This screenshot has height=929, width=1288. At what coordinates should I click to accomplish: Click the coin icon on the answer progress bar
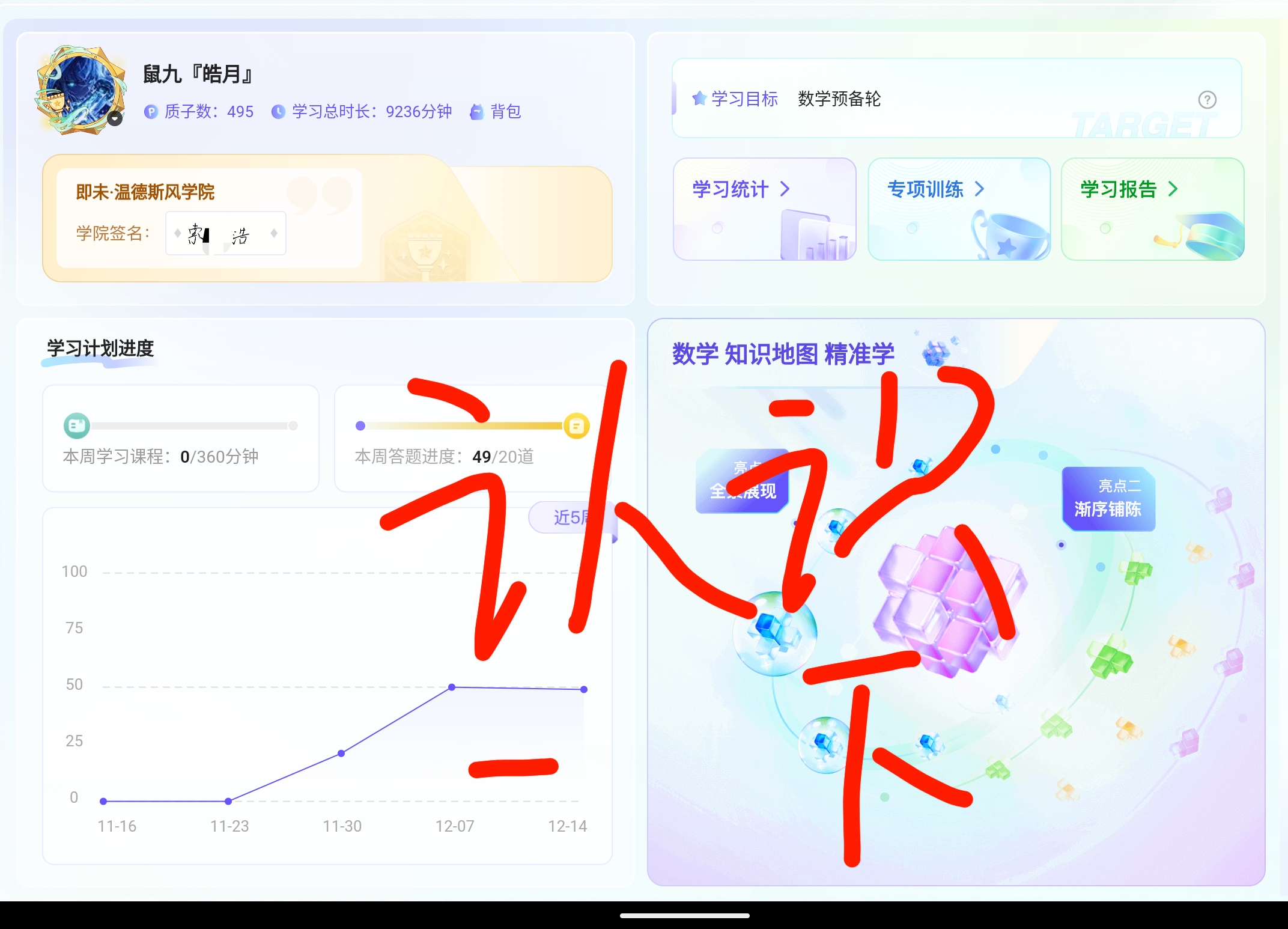[x=576, y=425]
